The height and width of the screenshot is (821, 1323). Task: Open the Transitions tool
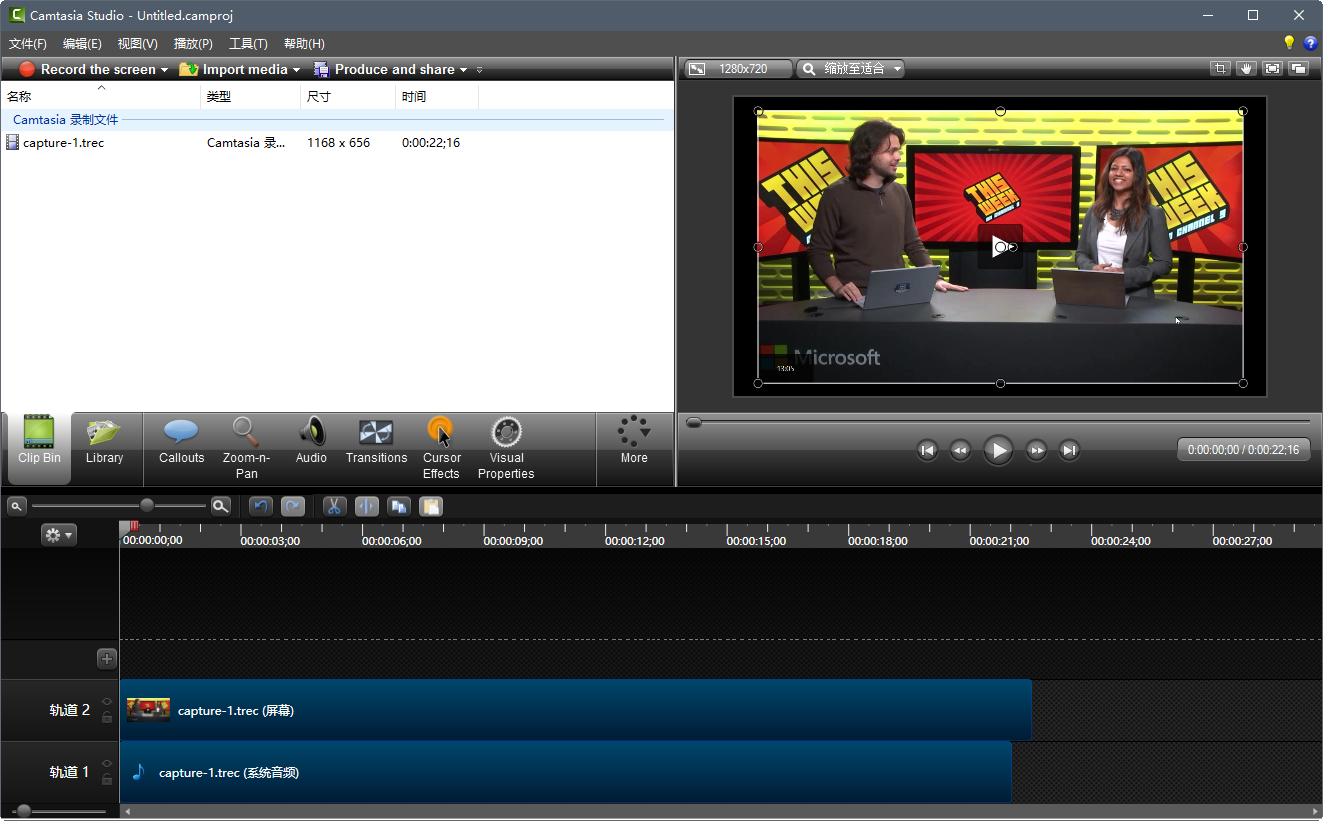point(376,441)
